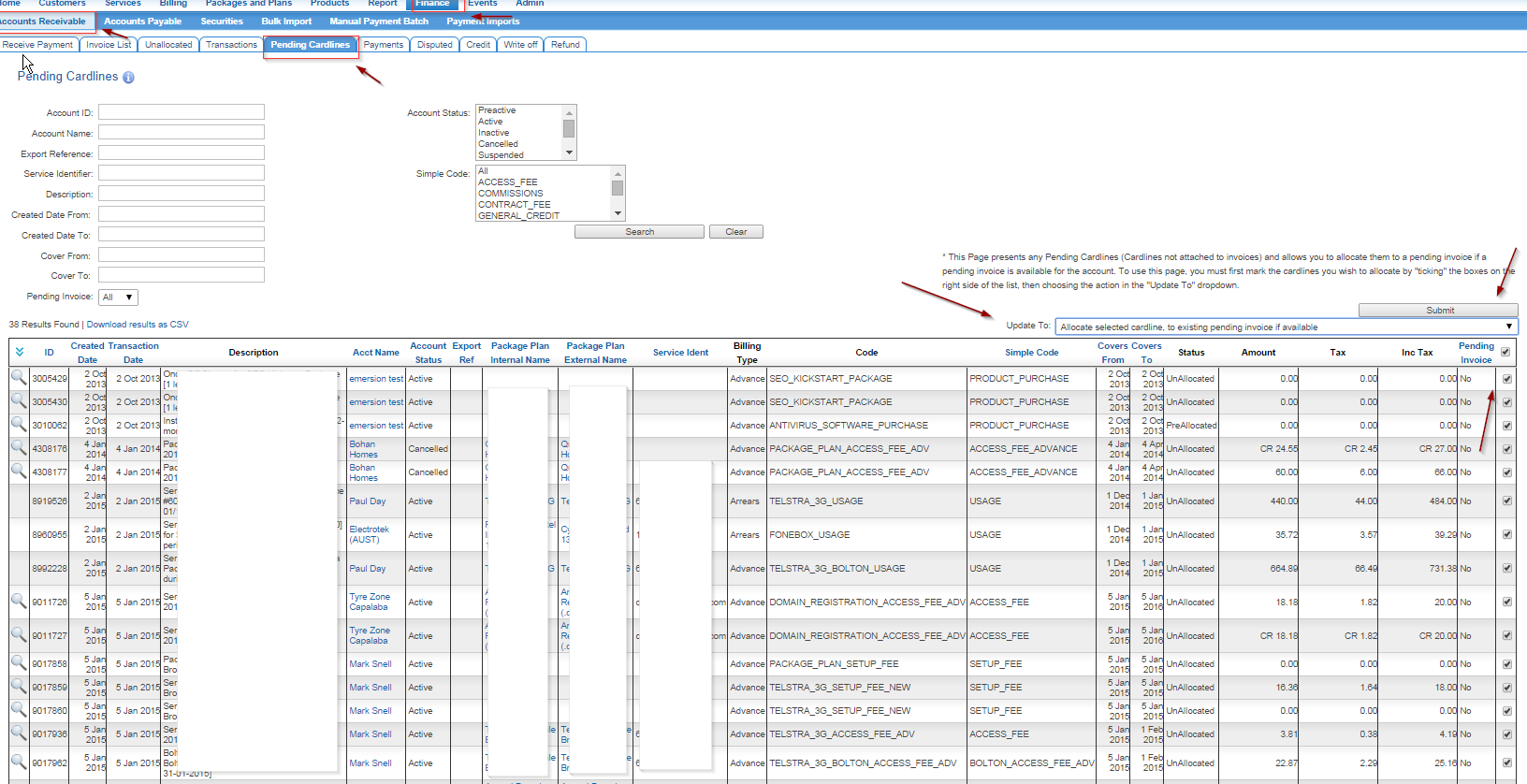Select Suspended in Account Status list

pyautogui.click(x=501, y=155)
